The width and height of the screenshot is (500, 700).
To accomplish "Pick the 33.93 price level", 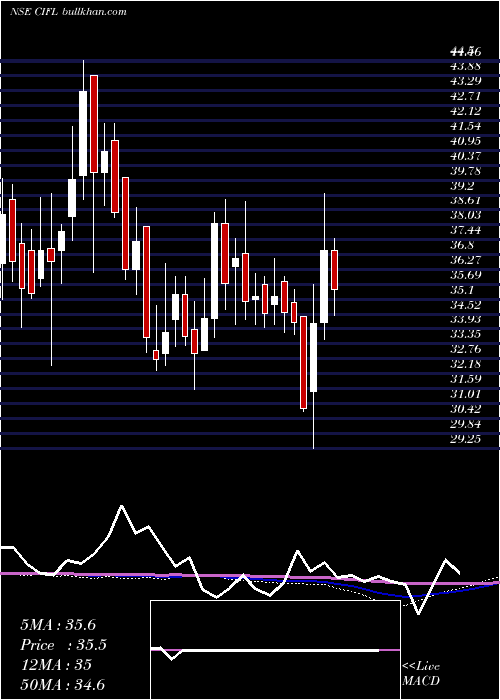I will [466, 320].
